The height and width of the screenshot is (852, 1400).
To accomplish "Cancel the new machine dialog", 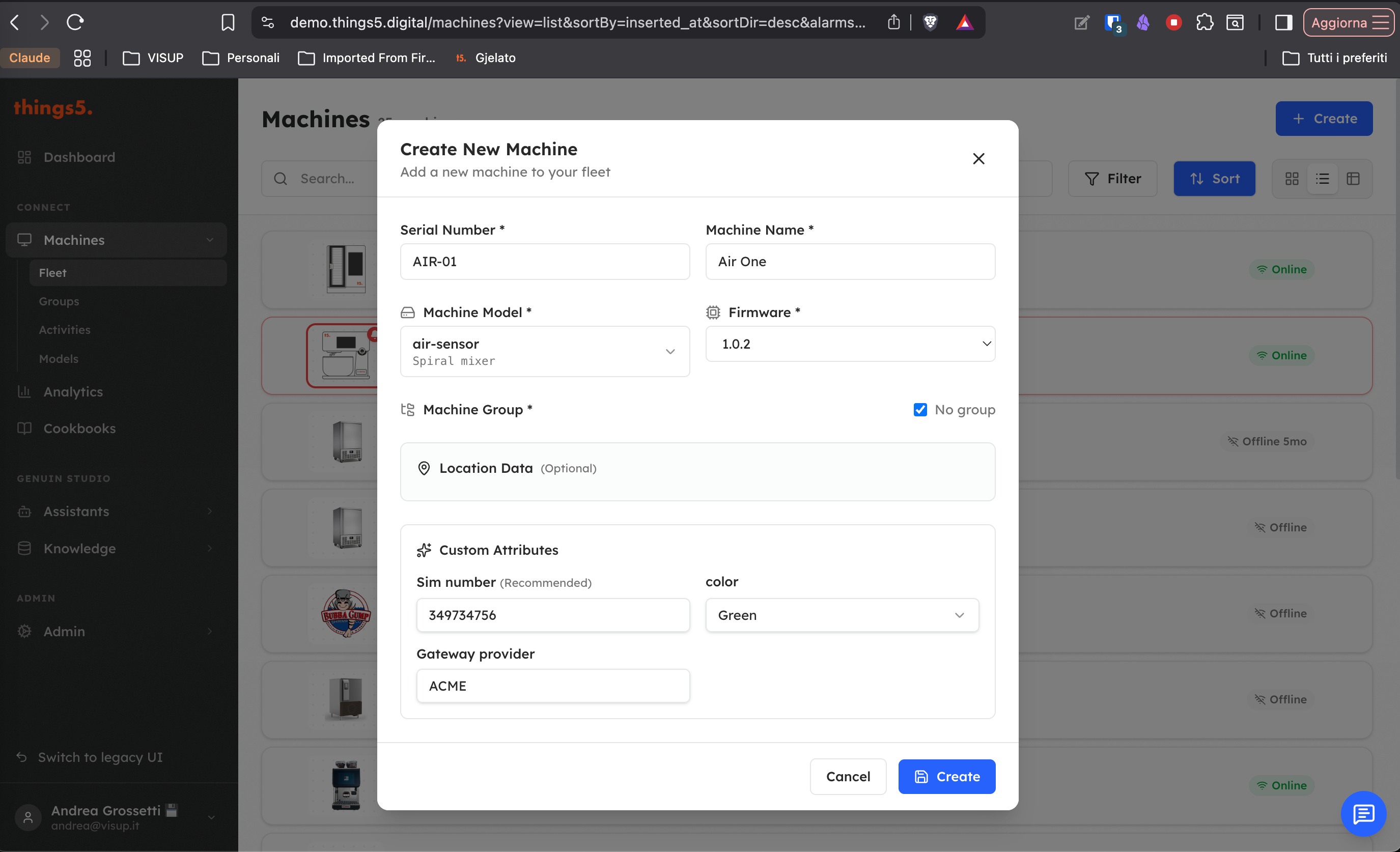I will 848,777.
